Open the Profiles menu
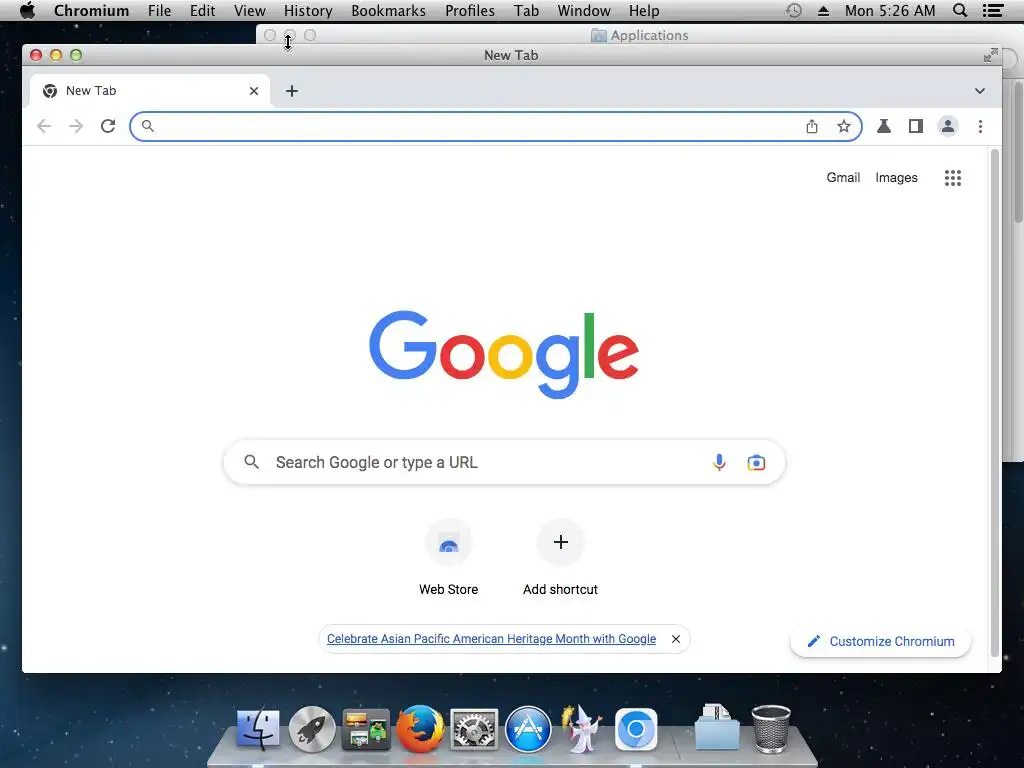This screenshot has height=768, width=1024. pos(470,10)
